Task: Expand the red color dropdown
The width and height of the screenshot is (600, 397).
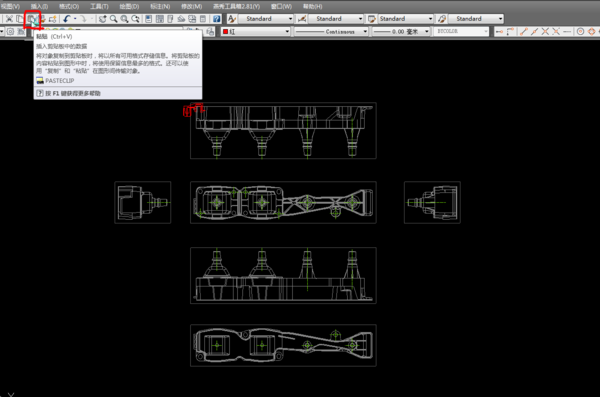Action: pos(256,32)
